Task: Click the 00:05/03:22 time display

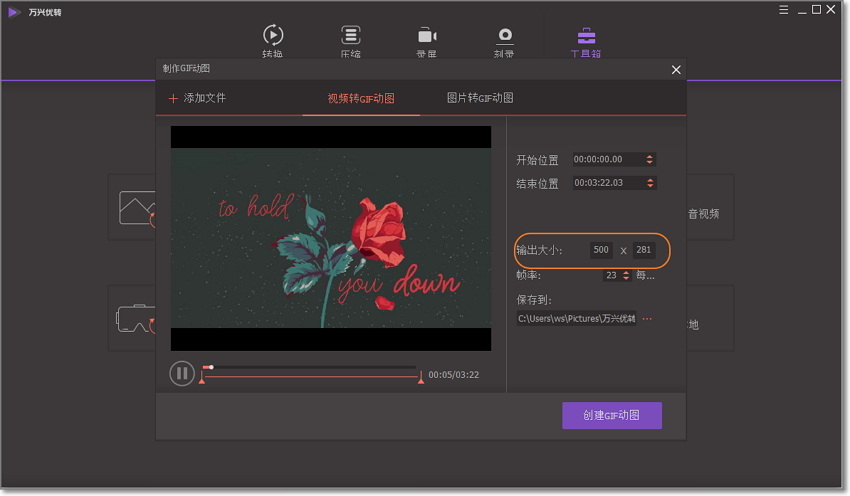Action: click(454, 375)
